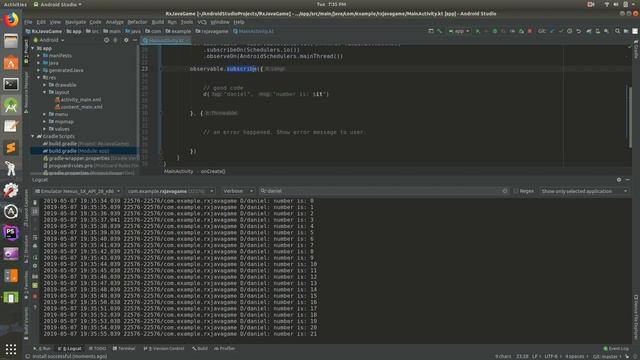Open the Build tool window tab
The height and width of the screenshot is (360, 640).
[200, 349]
